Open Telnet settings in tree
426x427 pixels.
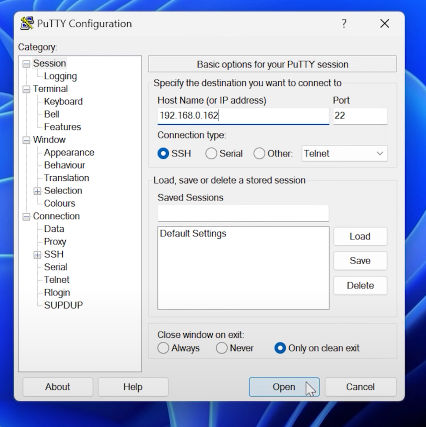pos(57,279)
